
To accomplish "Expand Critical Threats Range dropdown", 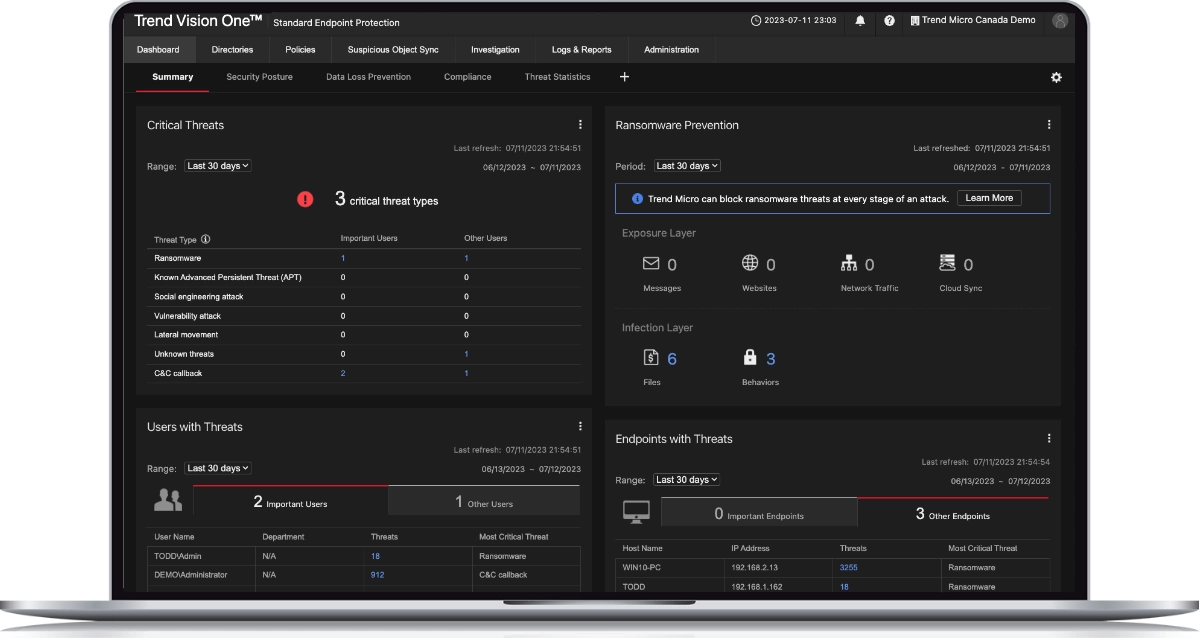I will pos(217,166).
